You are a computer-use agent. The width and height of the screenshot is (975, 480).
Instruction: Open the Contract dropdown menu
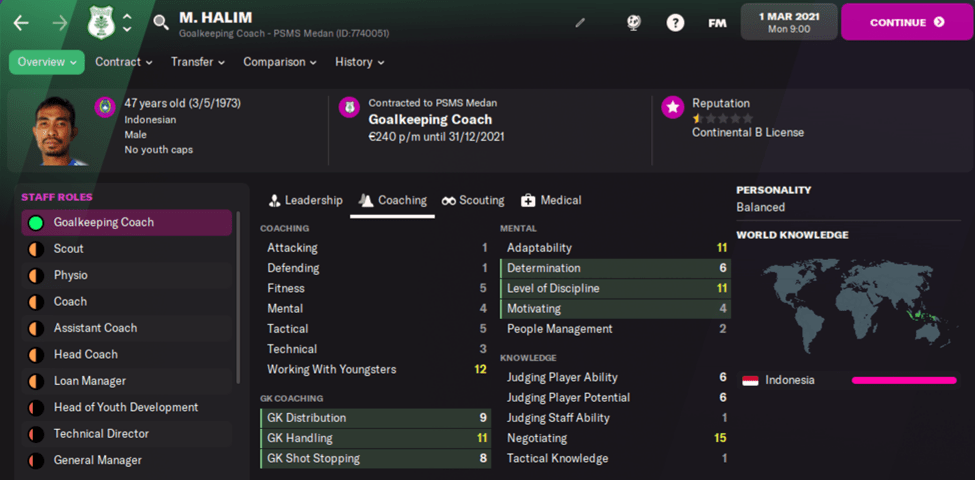pyautogui.click(x=124, y=62)
